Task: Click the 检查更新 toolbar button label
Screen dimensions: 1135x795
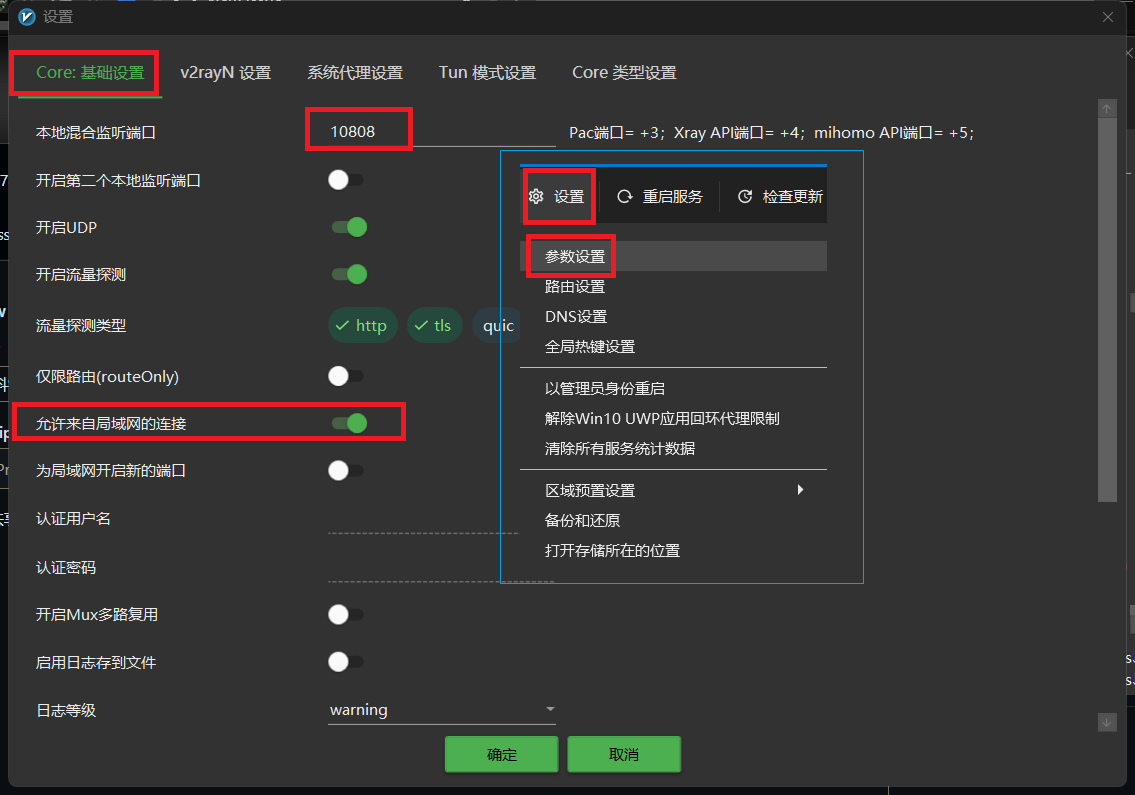Action: click(x=793, y=197)
